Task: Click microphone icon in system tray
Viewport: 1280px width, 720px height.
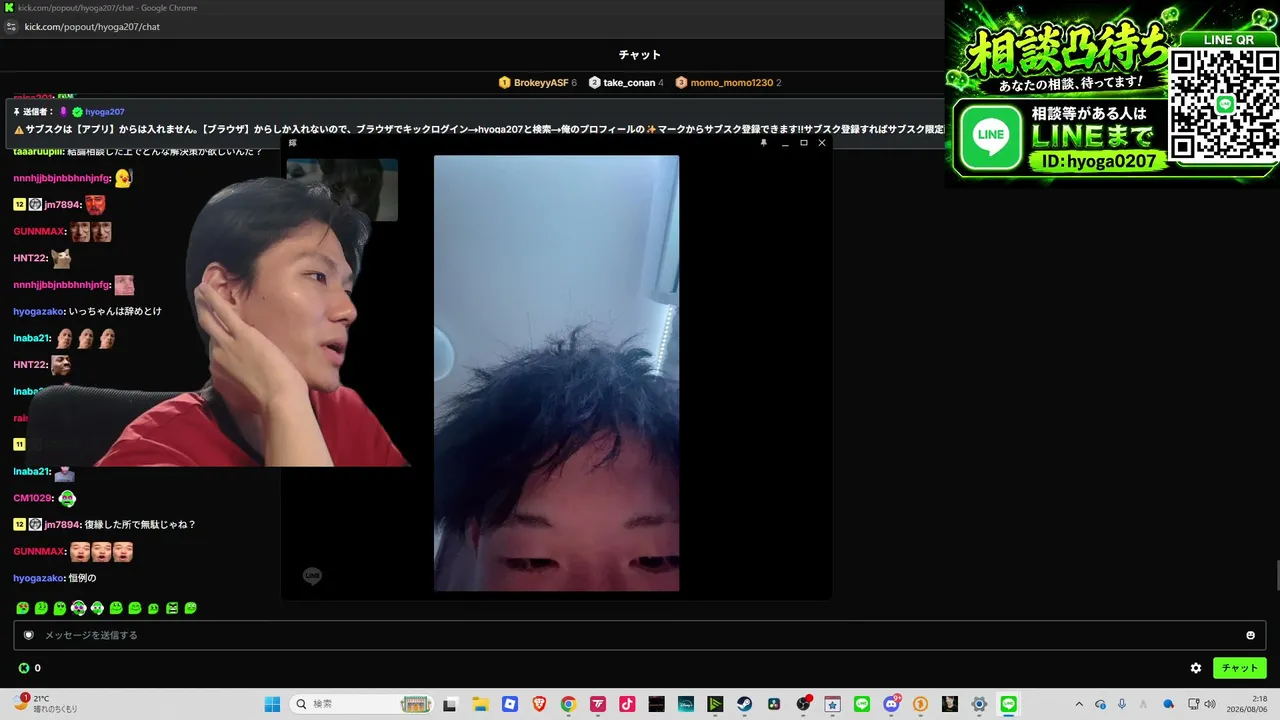Action: 1122,704
